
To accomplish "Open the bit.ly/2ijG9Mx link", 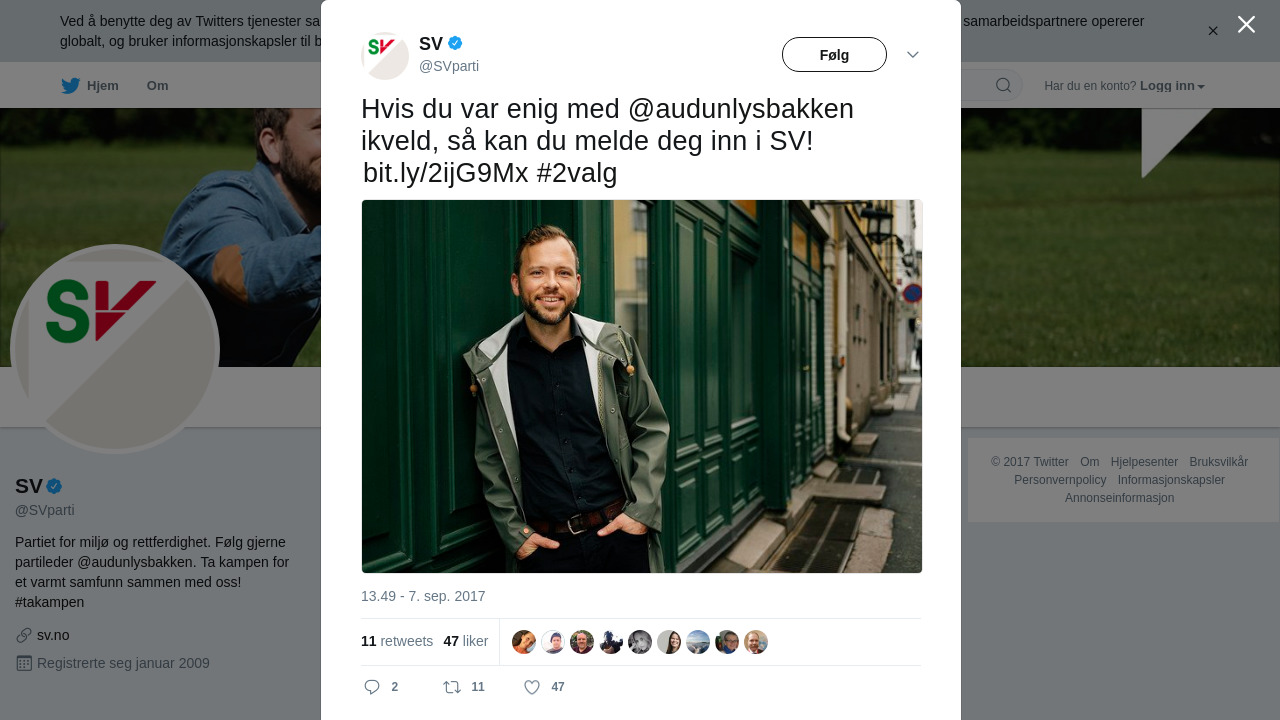I will [445, 173].
